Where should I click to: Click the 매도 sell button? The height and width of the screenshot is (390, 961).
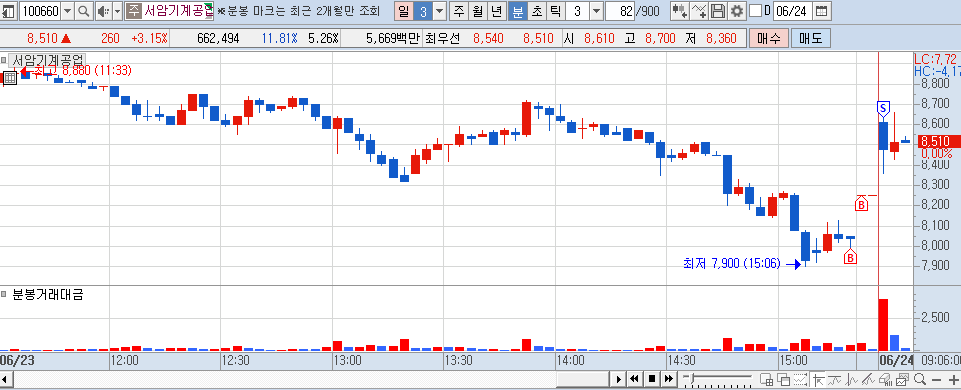pyautogui.click(x=810, y=39)
